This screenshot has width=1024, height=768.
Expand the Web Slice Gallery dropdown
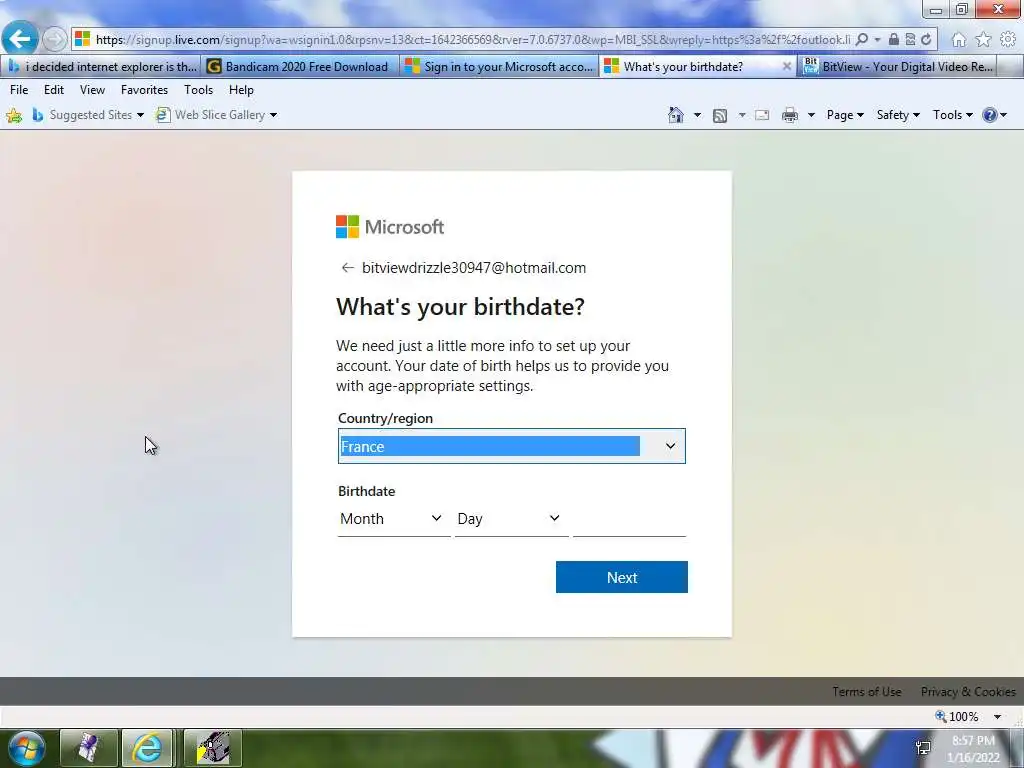tap(274, 116)
